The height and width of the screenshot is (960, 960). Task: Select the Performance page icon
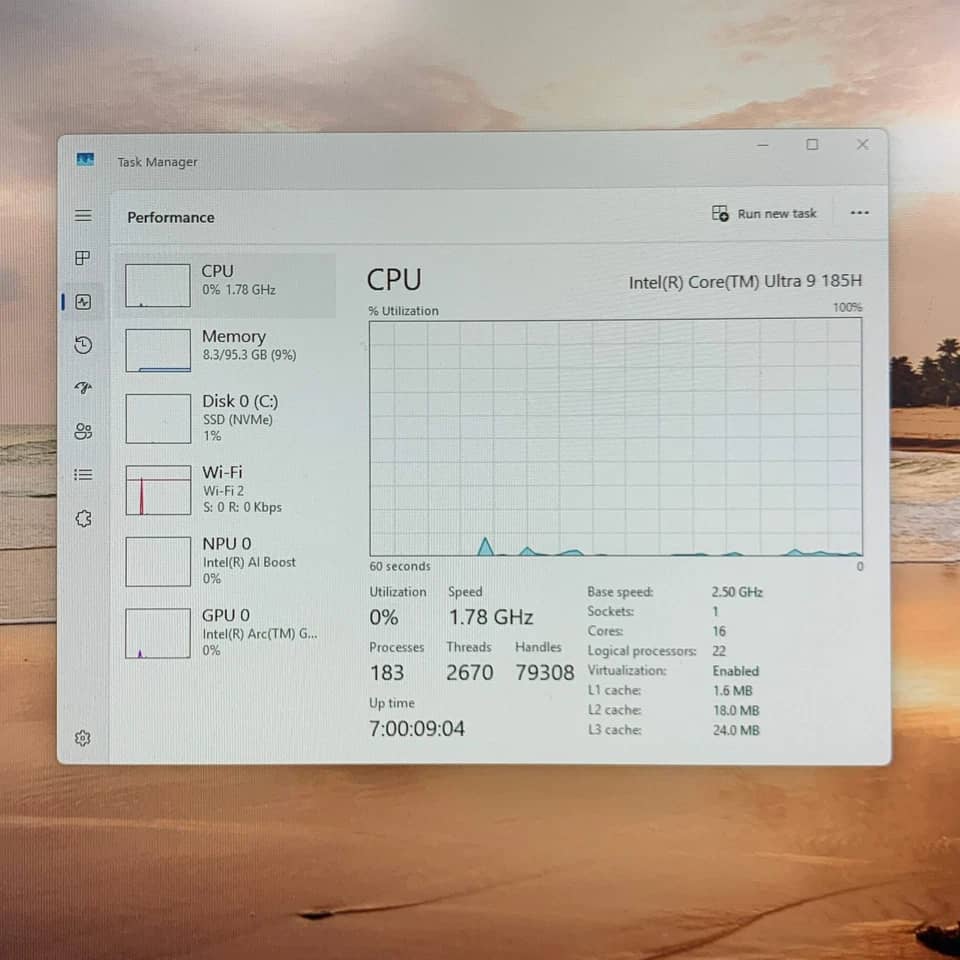click(x=83, y=302)
